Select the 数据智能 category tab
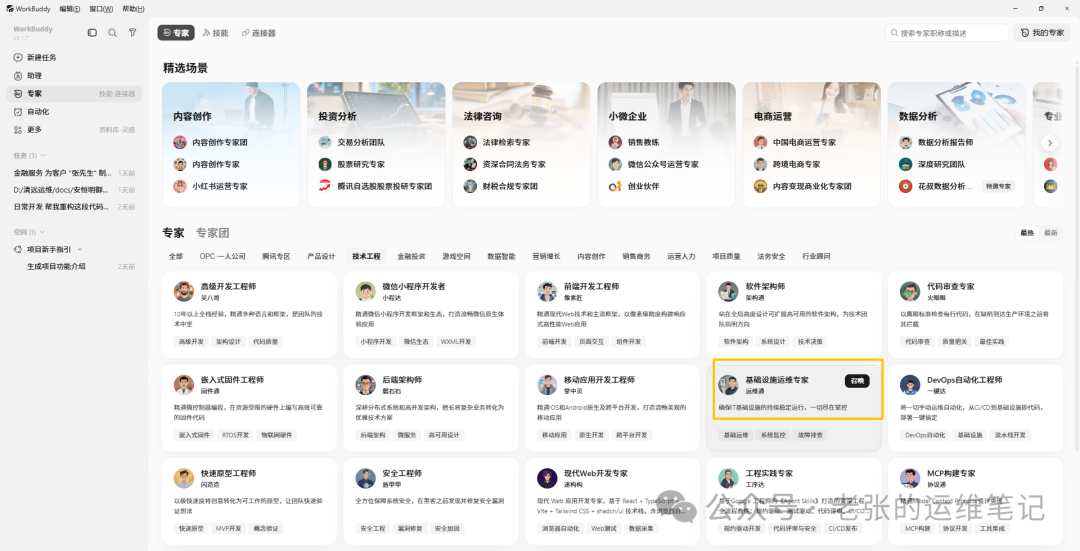Viewport: 1080px width, 551px height. pyautogui.click(x=501, y=256)
